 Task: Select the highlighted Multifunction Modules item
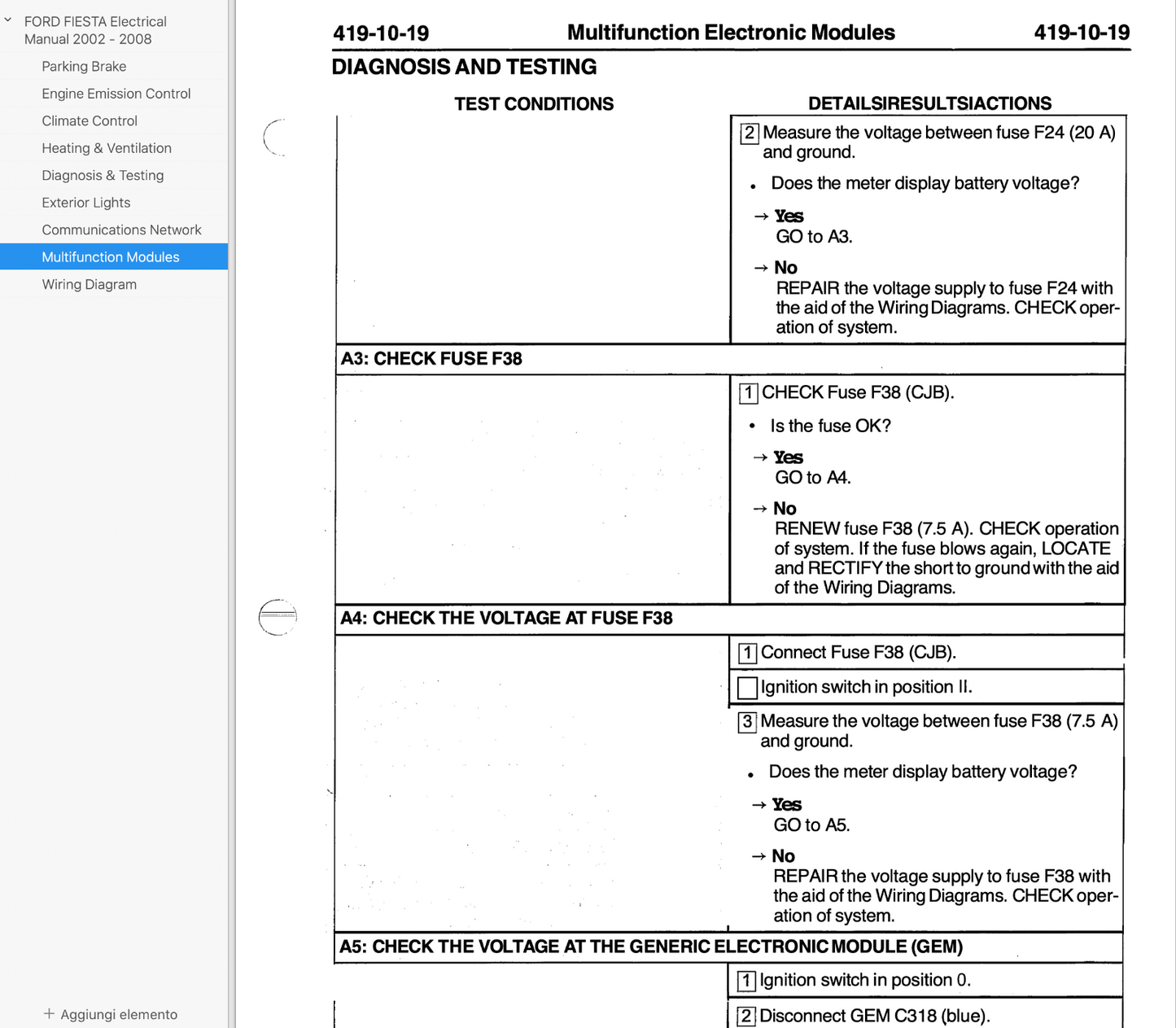point(110,257)
